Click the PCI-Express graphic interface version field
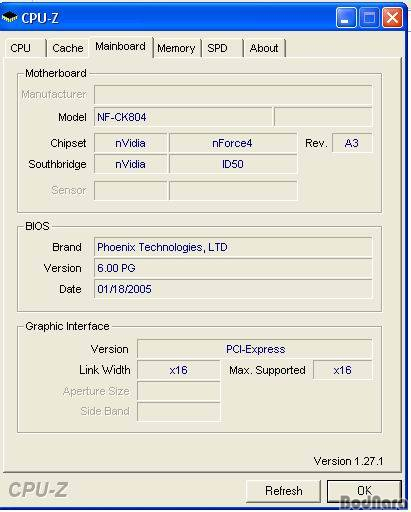The width and height of the screenshot is (411, 512). (255, 349)
